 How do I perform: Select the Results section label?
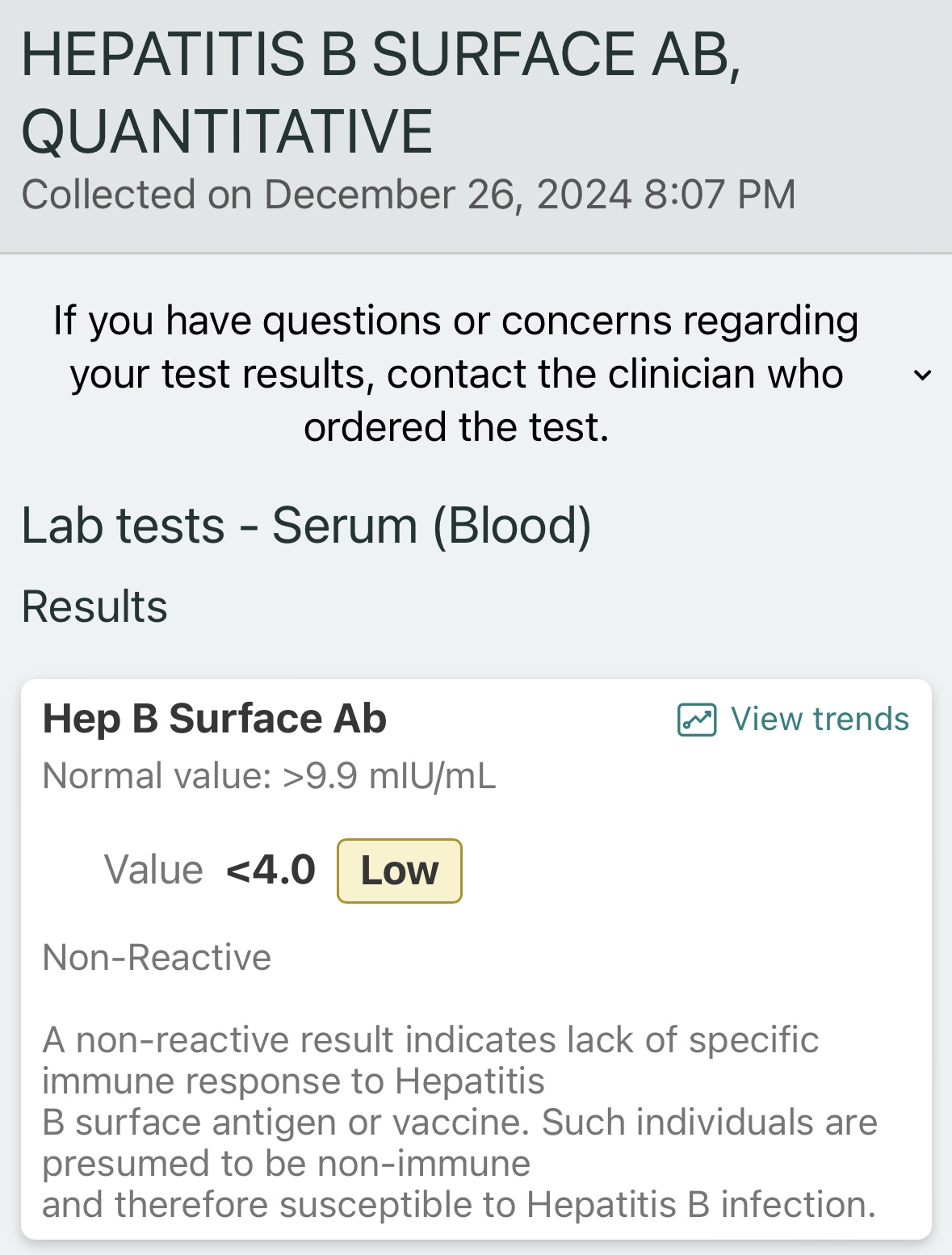click(94, 607)
